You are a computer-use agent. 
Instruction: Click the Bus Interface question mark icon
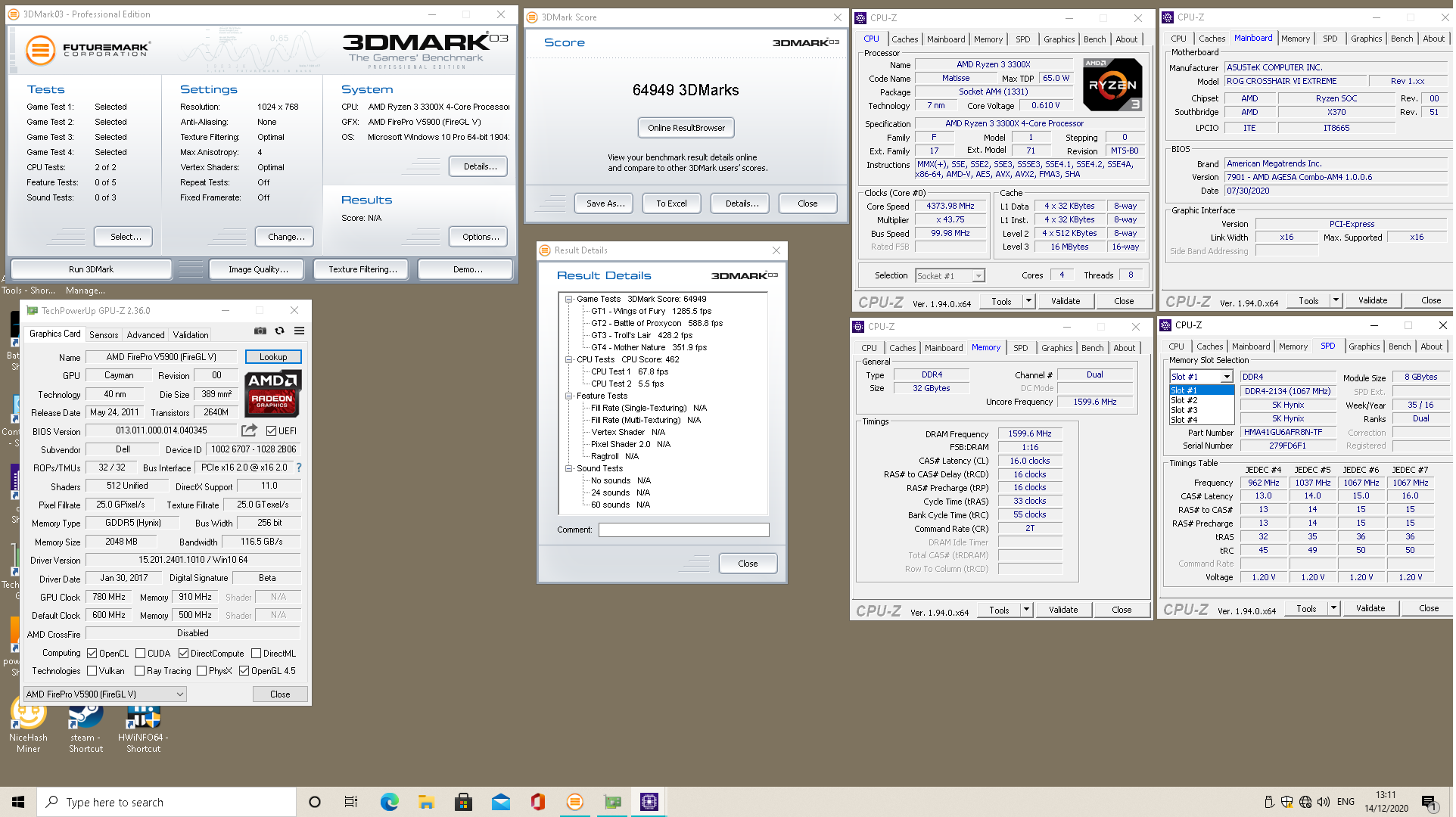pyautogui.click(x=299, y=468)
